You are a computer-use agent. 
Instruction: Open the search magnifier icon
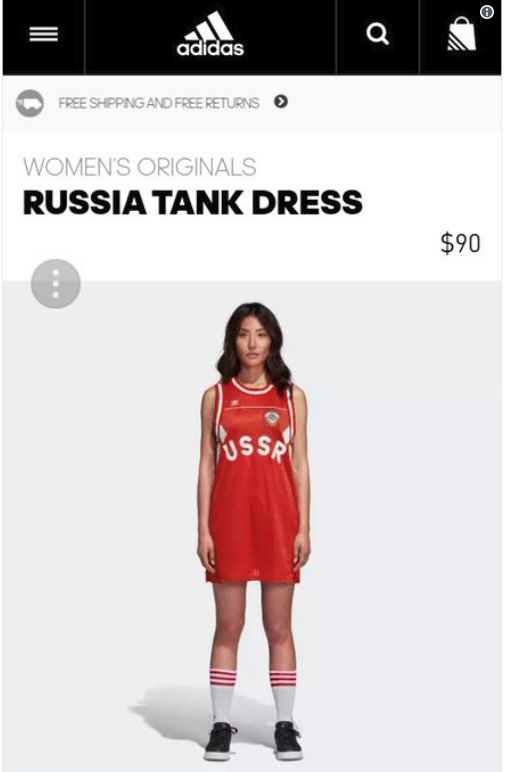tap(378, 34)
